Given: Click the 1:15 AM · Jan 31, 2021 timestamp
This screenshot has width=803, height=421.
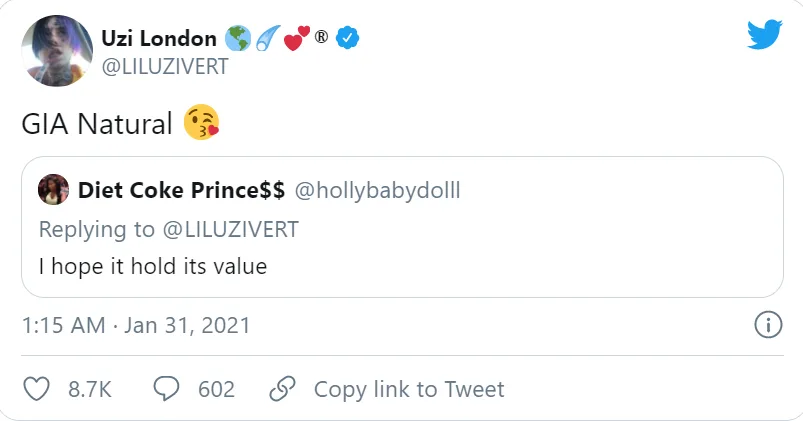Looking at the screenshot, I should pyautogui.click(x=135, y=325).
